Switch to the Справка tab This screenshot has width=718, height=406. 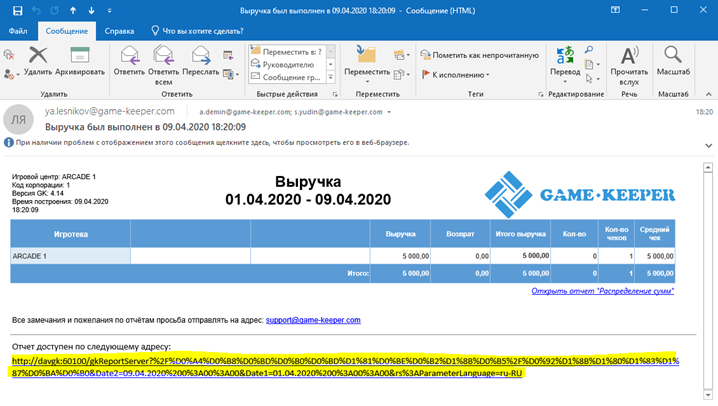[119, 31]
